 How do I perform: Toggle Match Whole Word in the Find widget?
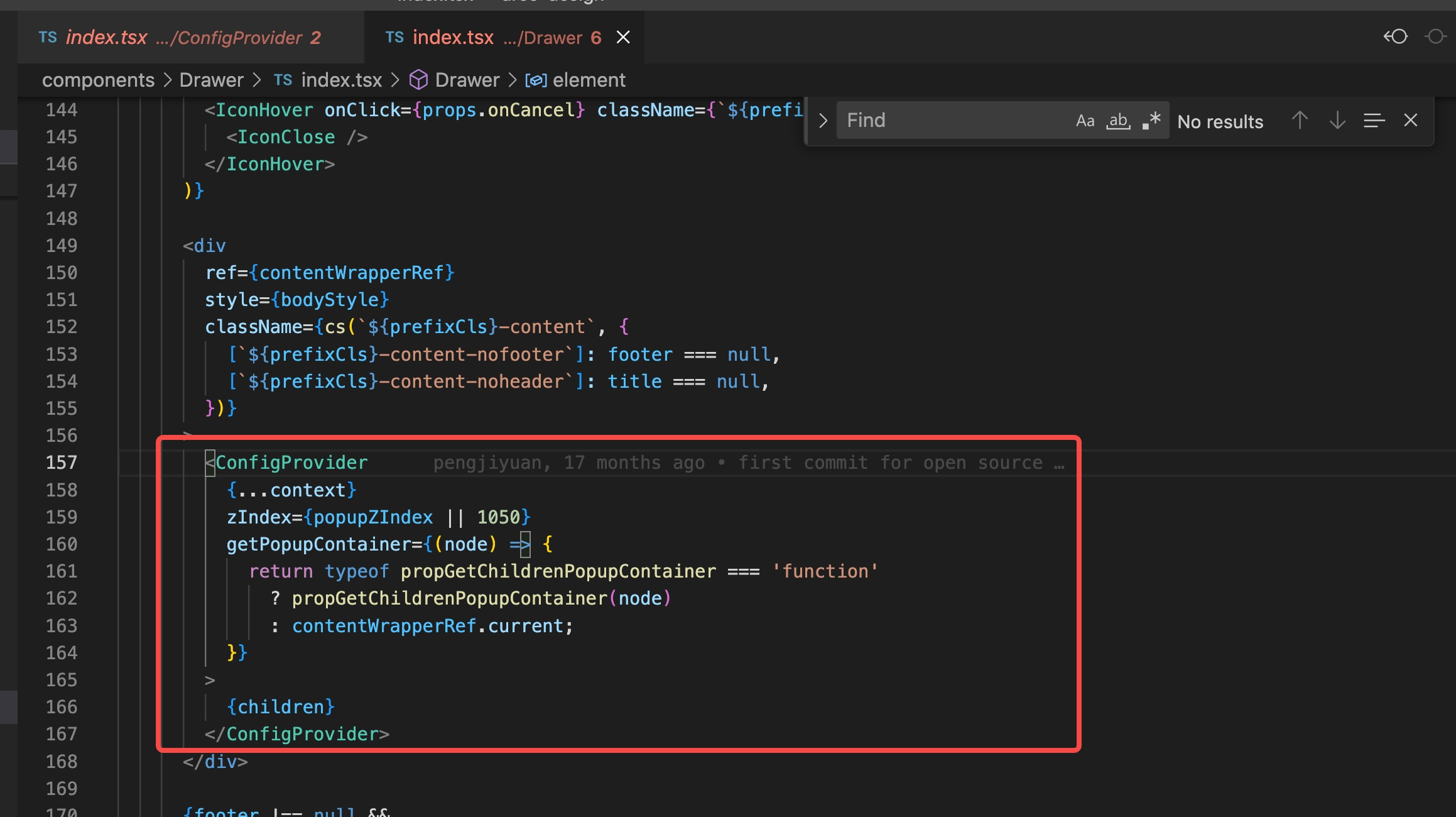point(1117,120)
